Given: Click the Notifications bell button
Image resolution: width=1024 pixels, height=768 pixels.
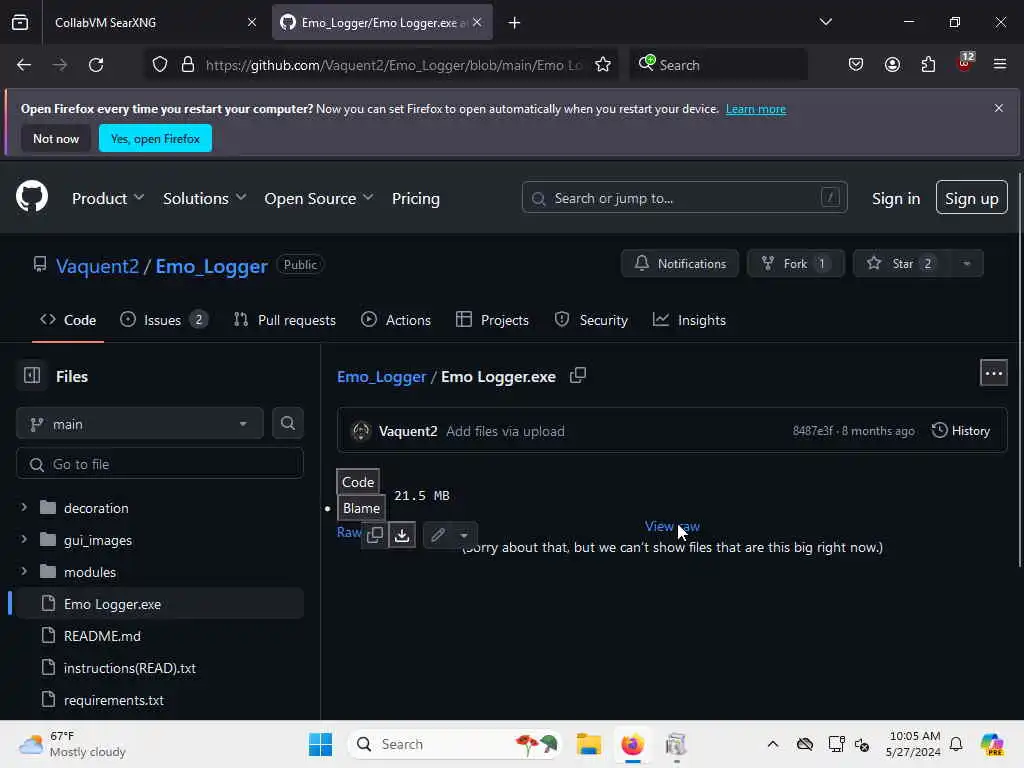Looking at the screenshot, I should (680, 263).
